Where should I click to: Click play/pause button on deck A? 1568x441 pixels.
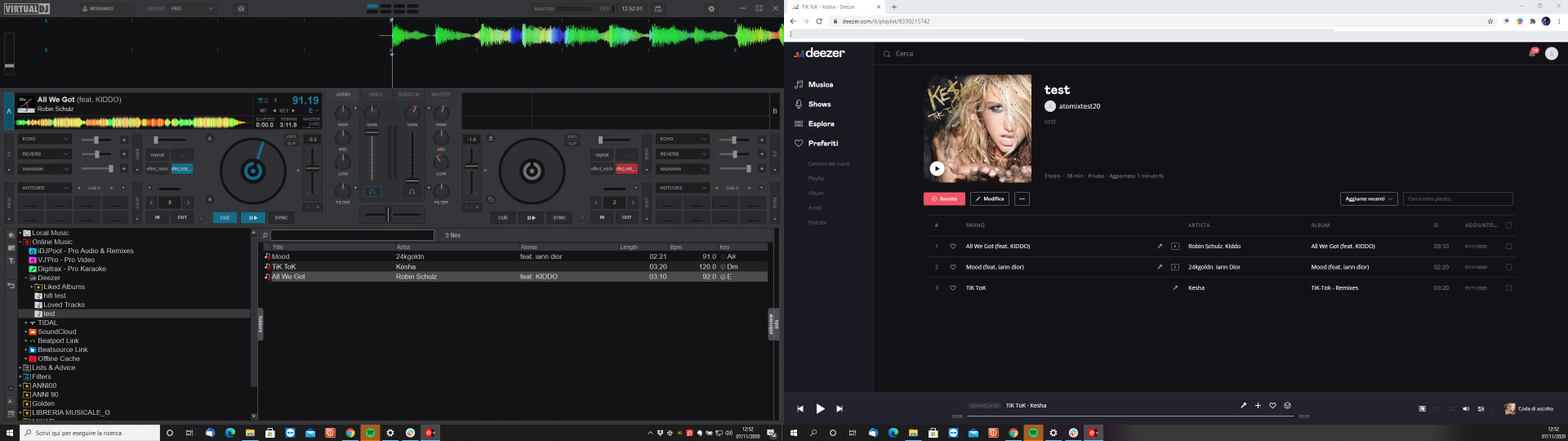253,218
